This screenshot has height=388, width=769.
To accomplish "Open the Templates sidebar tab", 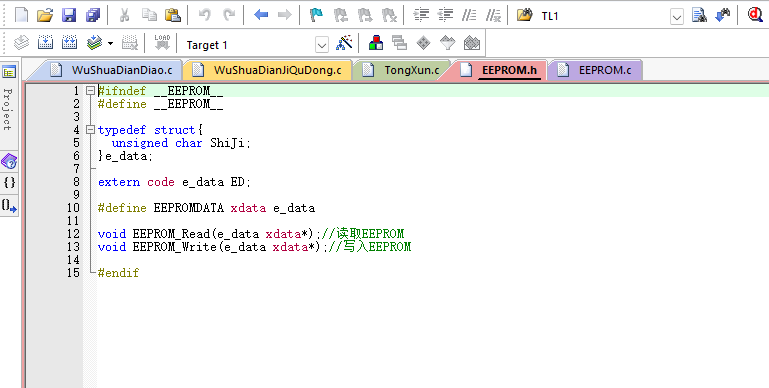I will [x=9, y=206].
